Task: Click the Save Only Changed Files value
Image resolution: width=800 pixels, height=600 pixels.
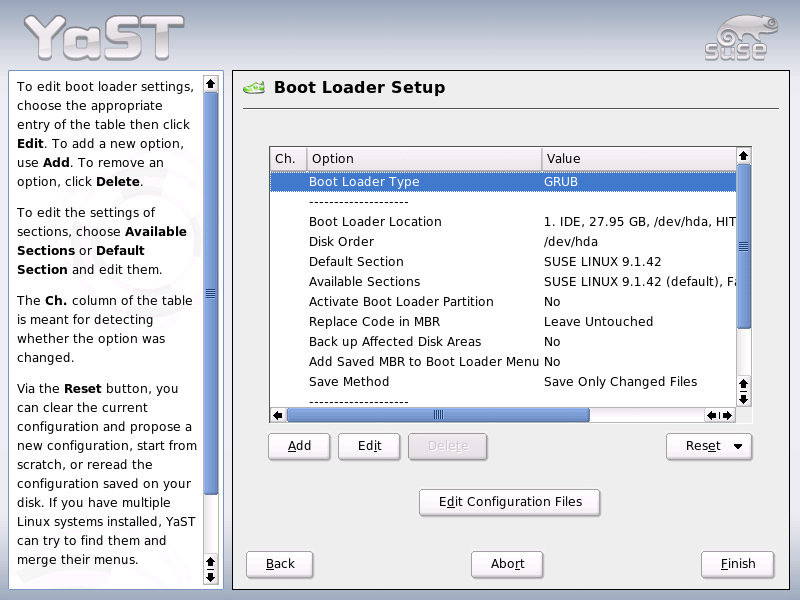Action: coord(620,382)
